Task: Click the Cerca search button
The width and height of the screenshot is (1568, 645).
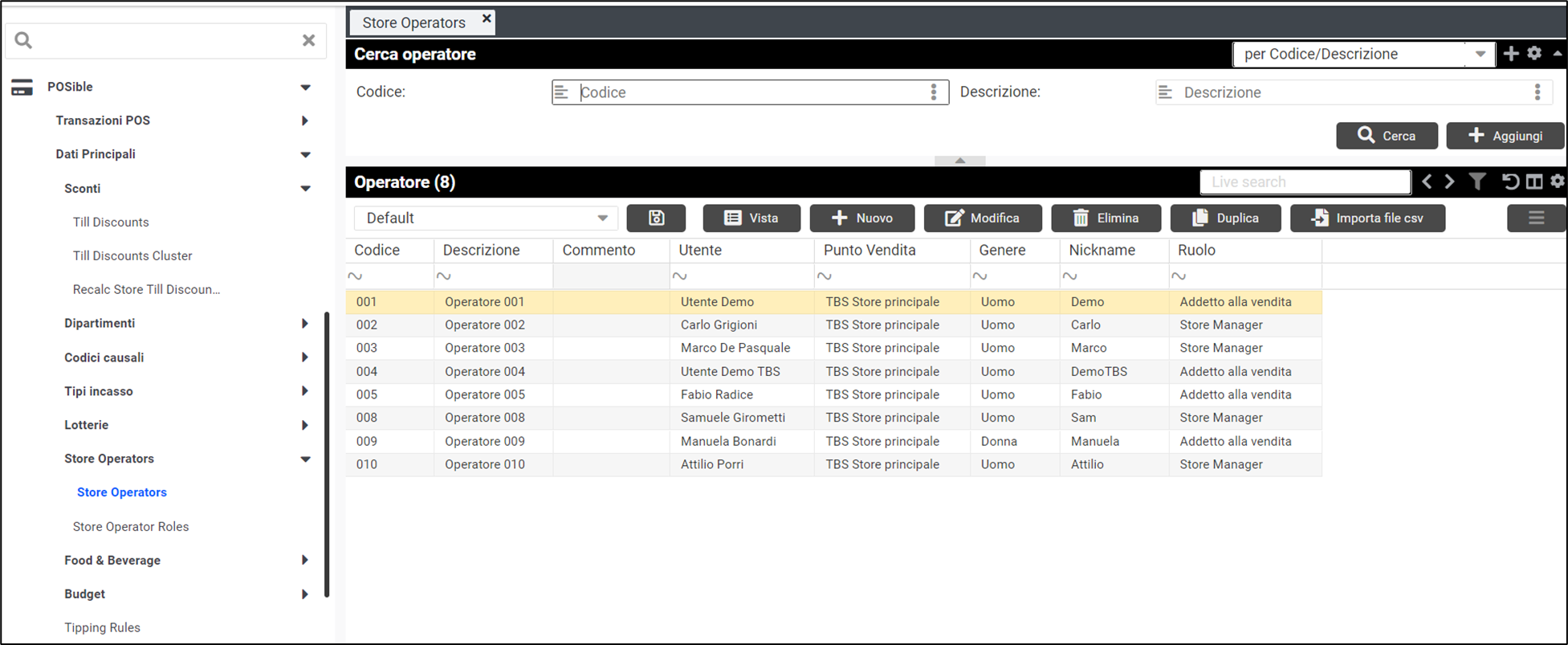Action: click(1386, 136)
